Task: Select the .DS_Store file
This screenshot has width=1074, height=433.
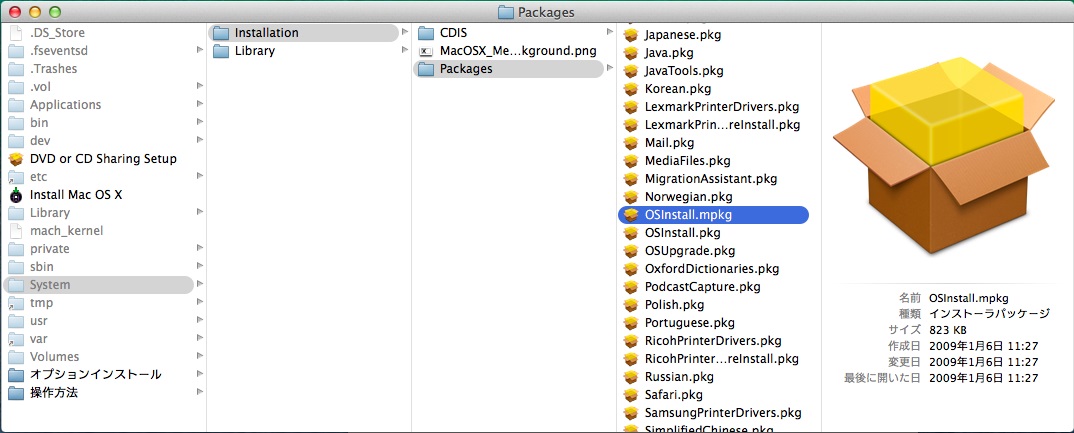Action: pyautogui.click(x=58, y=33)
